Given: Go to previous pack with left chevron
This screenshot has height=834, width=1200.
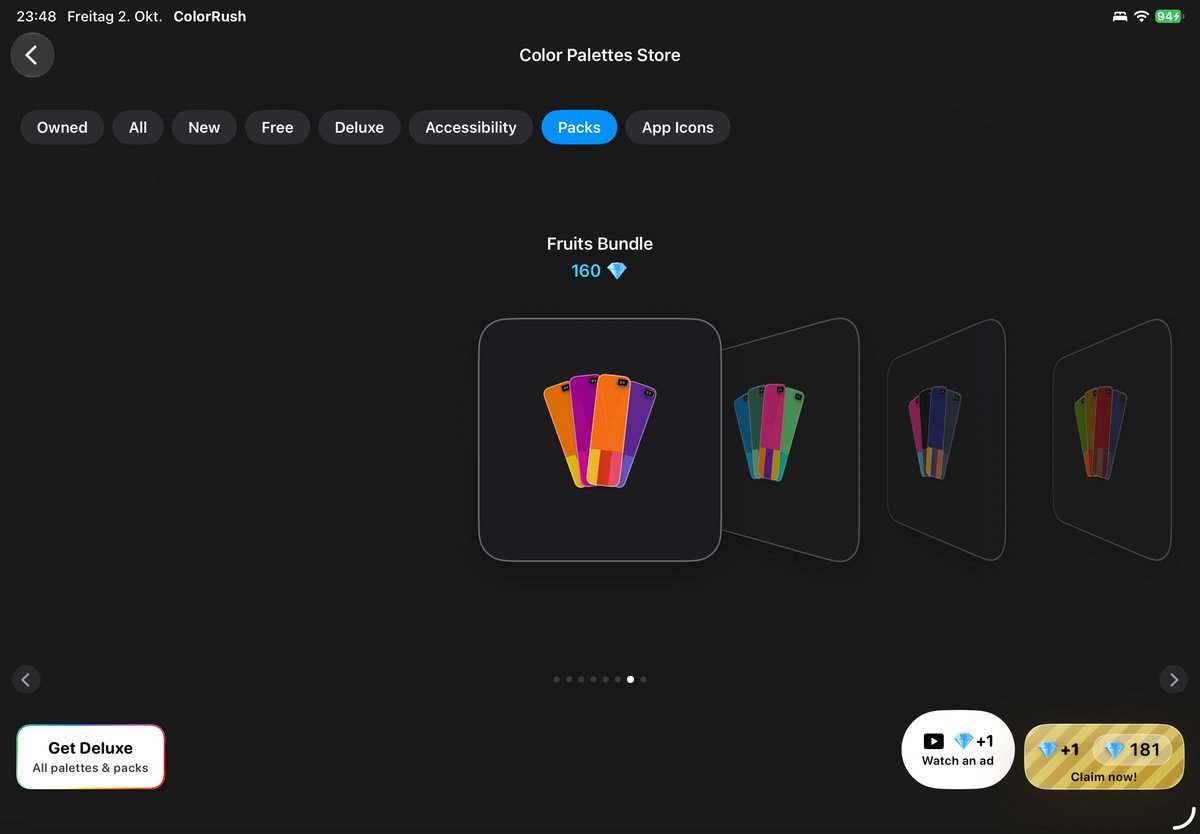Looking at the screenshot, I should [x=26, y=680].
